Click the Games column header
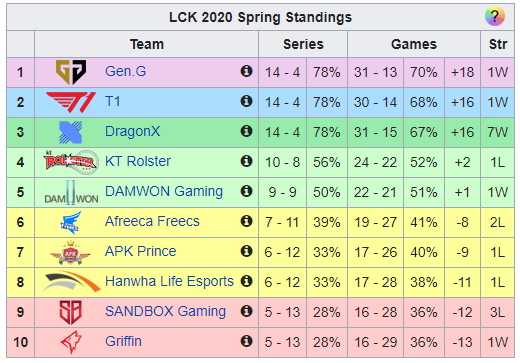The height and width of the screenshot is (363, 520). [414, 44]
